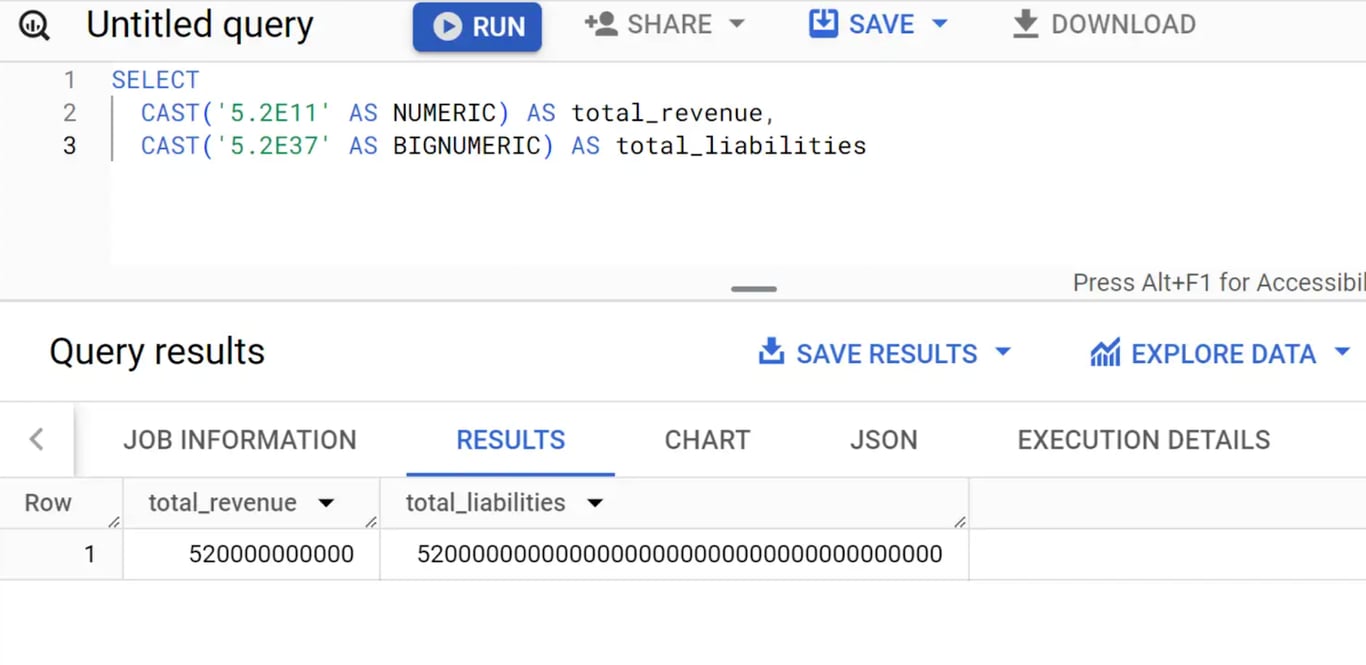Open the EXPLORE DATA dropdown arrow
Viewport: 1366px width, 665px height.
1342,352
